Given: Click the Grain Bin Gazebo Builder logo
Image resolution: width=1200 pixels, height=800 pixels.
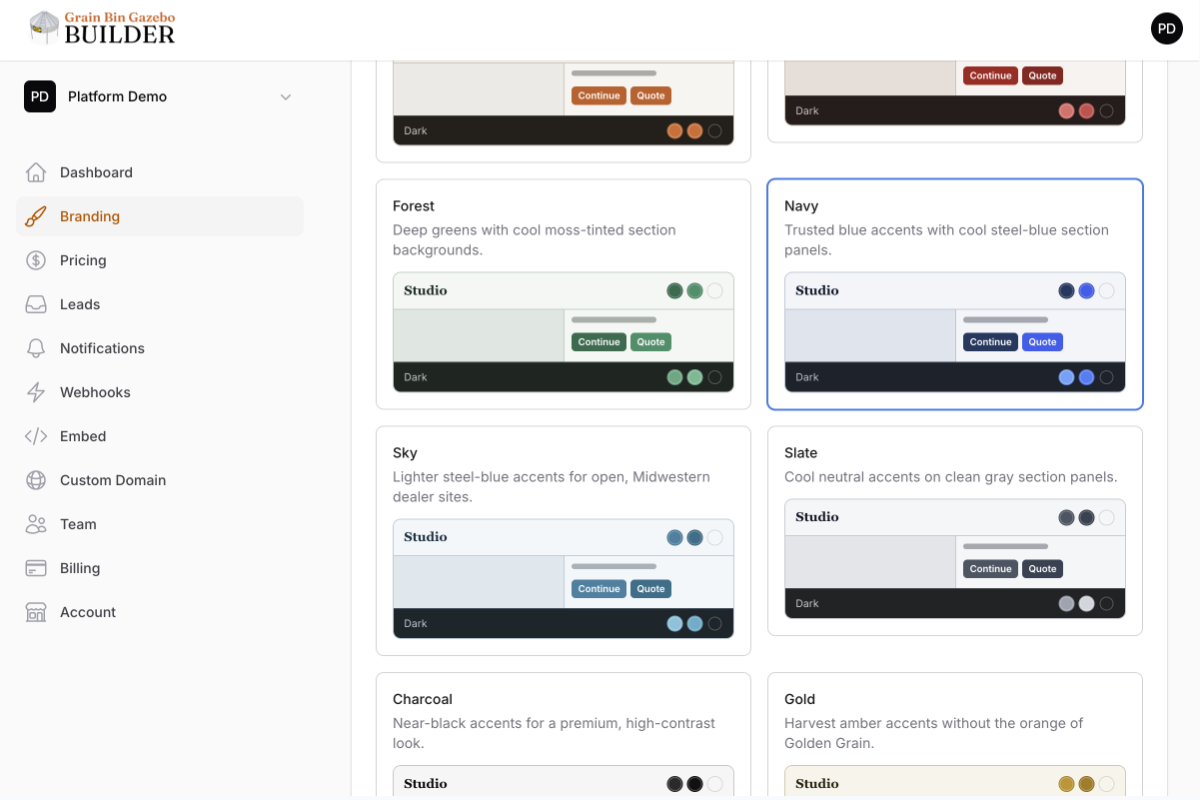Looking at the screenshot, I should 102,28.
